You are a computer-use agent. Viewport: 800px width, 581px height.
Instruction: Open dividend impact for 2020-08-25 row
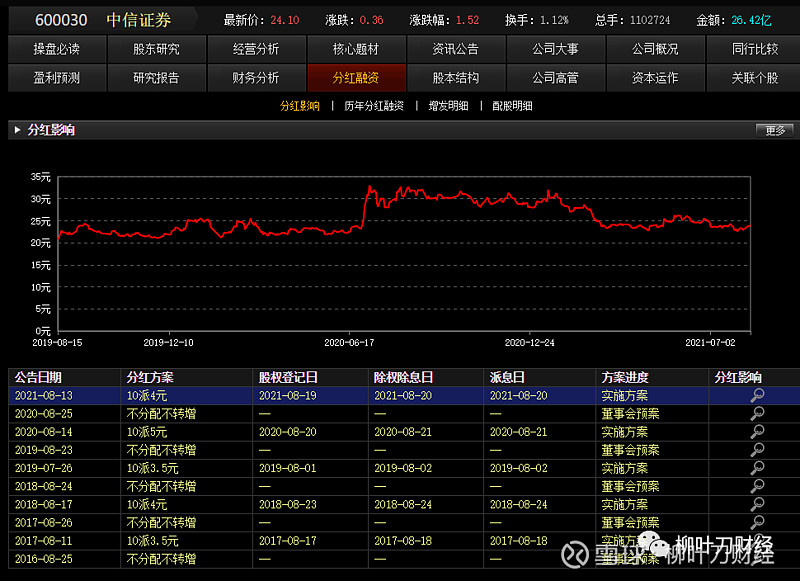tap(757, 413)
